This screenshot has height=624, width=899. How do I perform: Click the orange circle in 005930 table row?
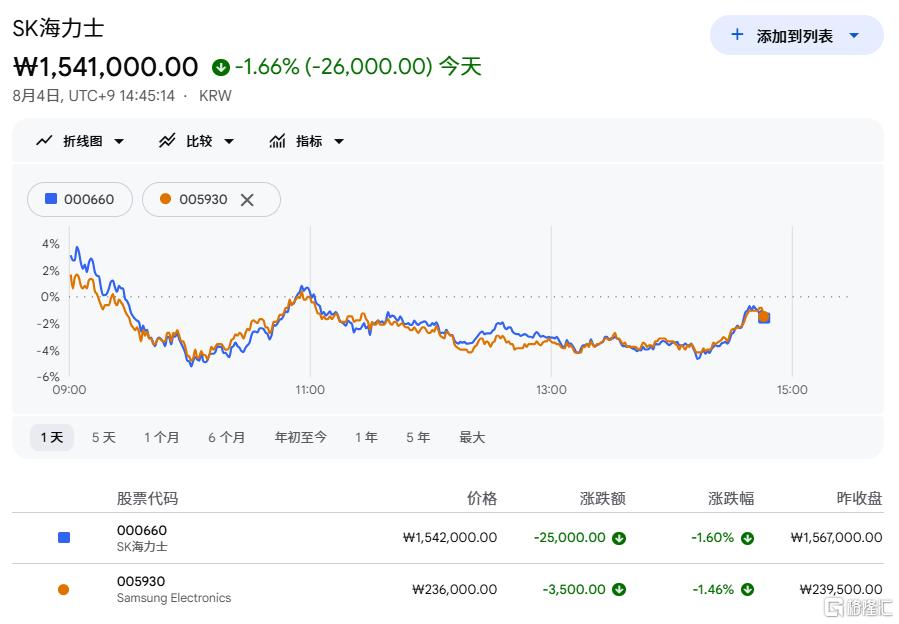click(x=64, y=590)
